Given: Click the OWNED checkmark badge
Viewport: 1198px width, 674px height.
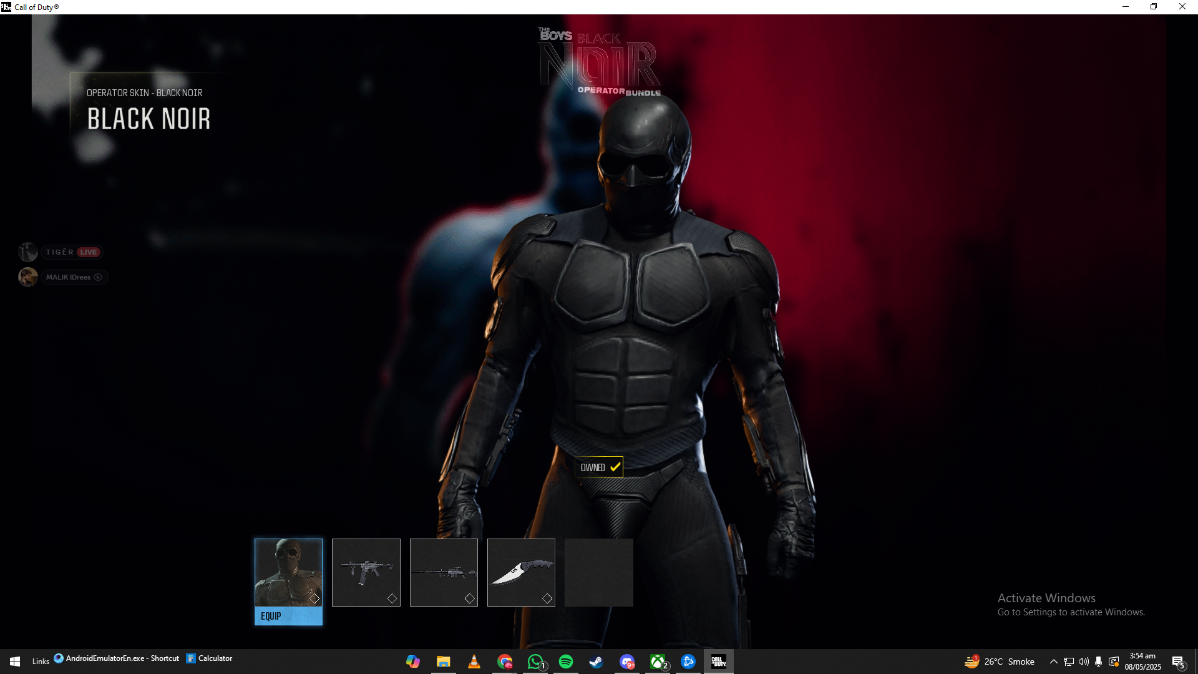Looking at the screenshot, I should 600,467.
